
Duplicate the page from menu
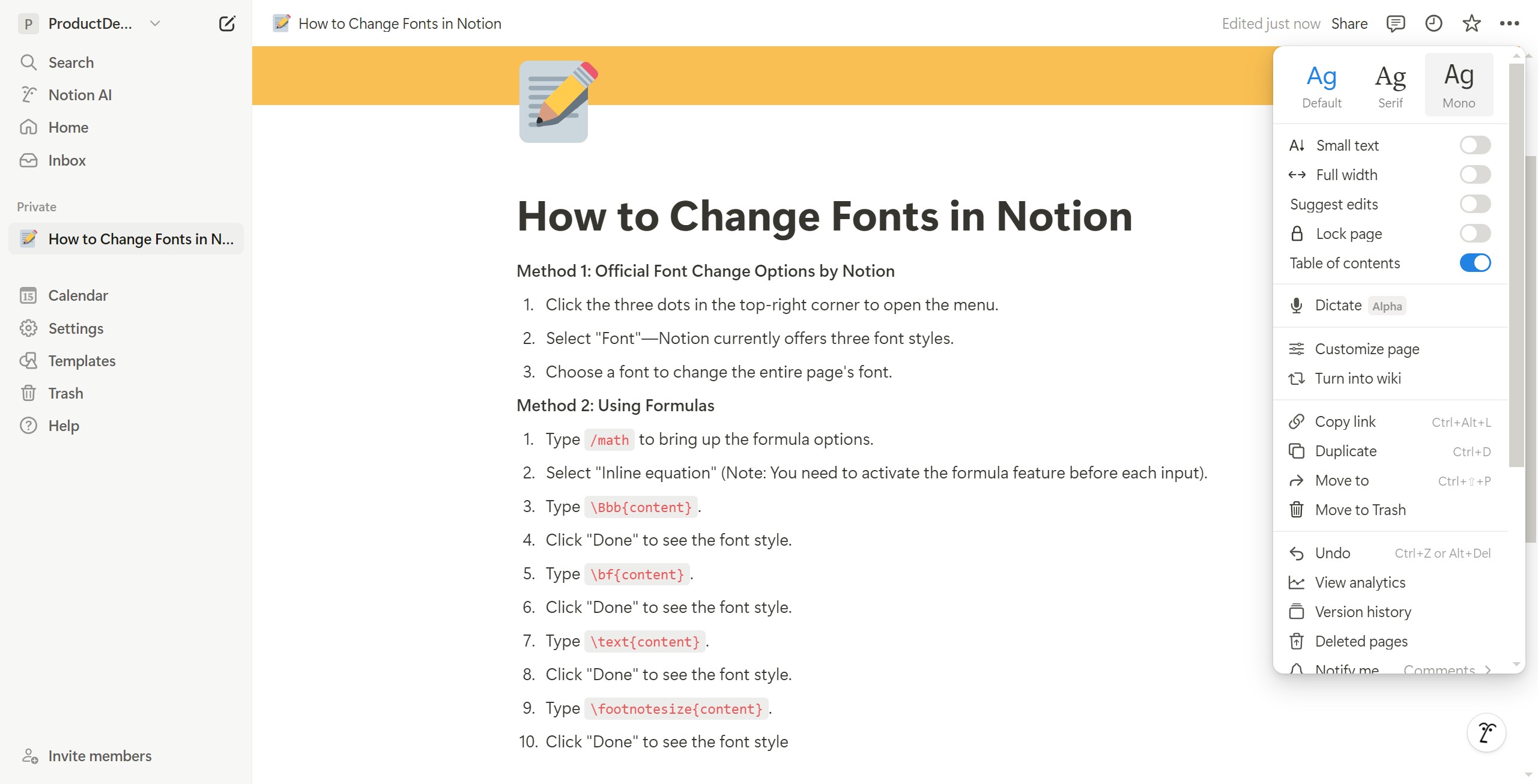[1390, 451]
